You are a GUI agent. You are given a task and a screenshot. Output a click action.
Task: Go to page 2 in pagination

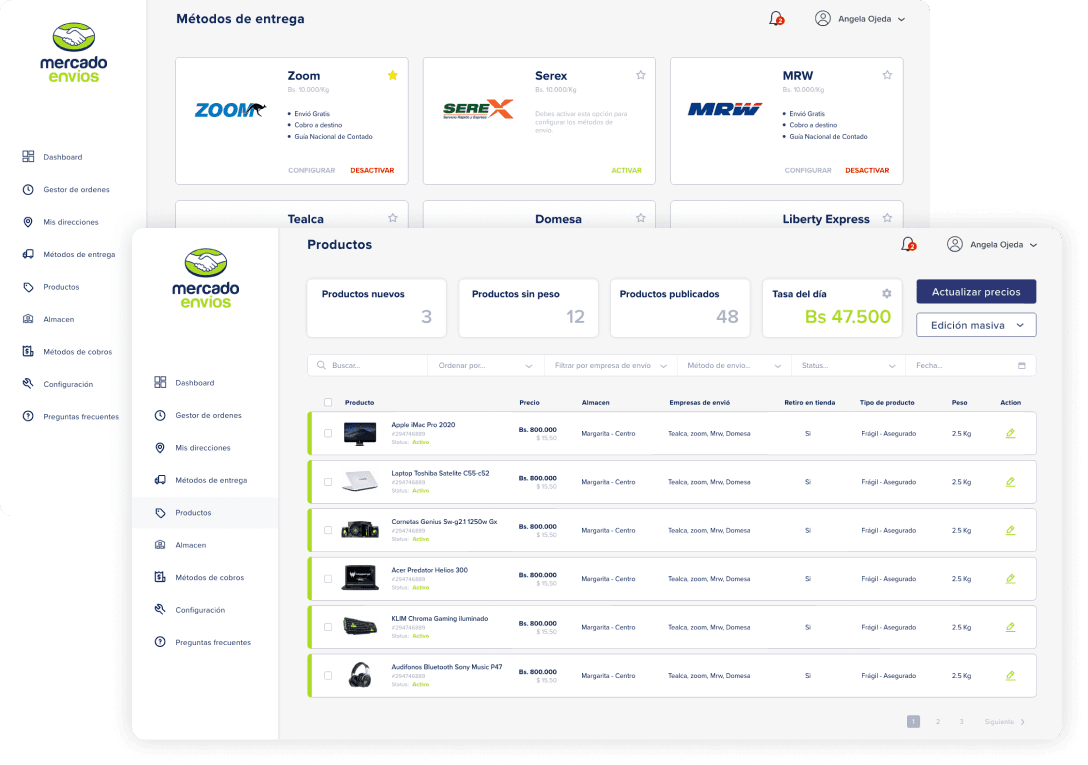[937, 722]
